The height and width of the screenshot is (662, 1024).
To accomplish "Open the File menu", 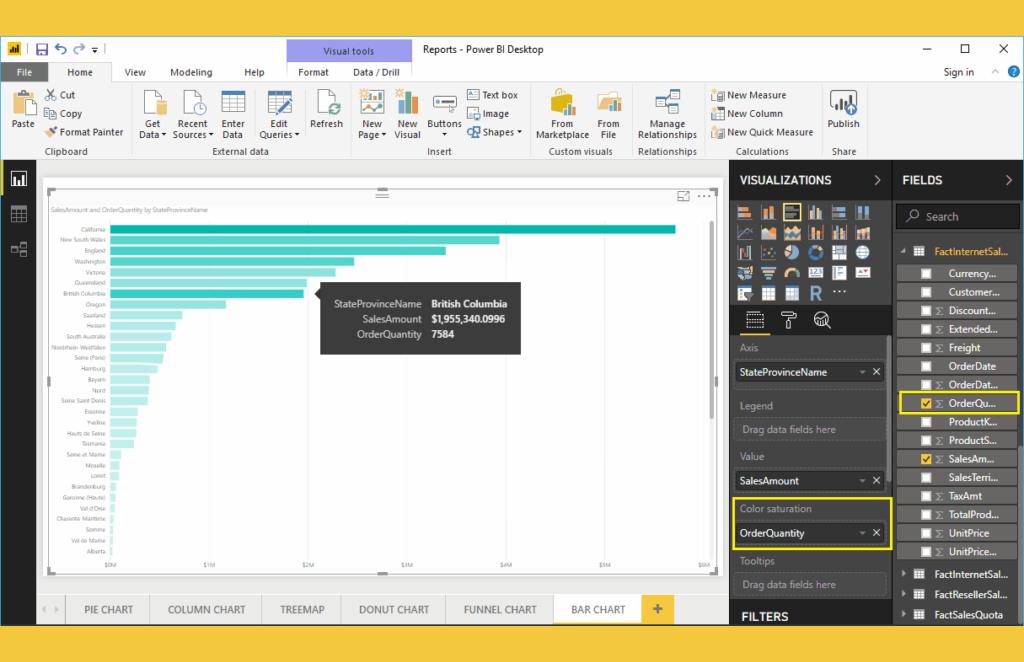I will (24, 72).
